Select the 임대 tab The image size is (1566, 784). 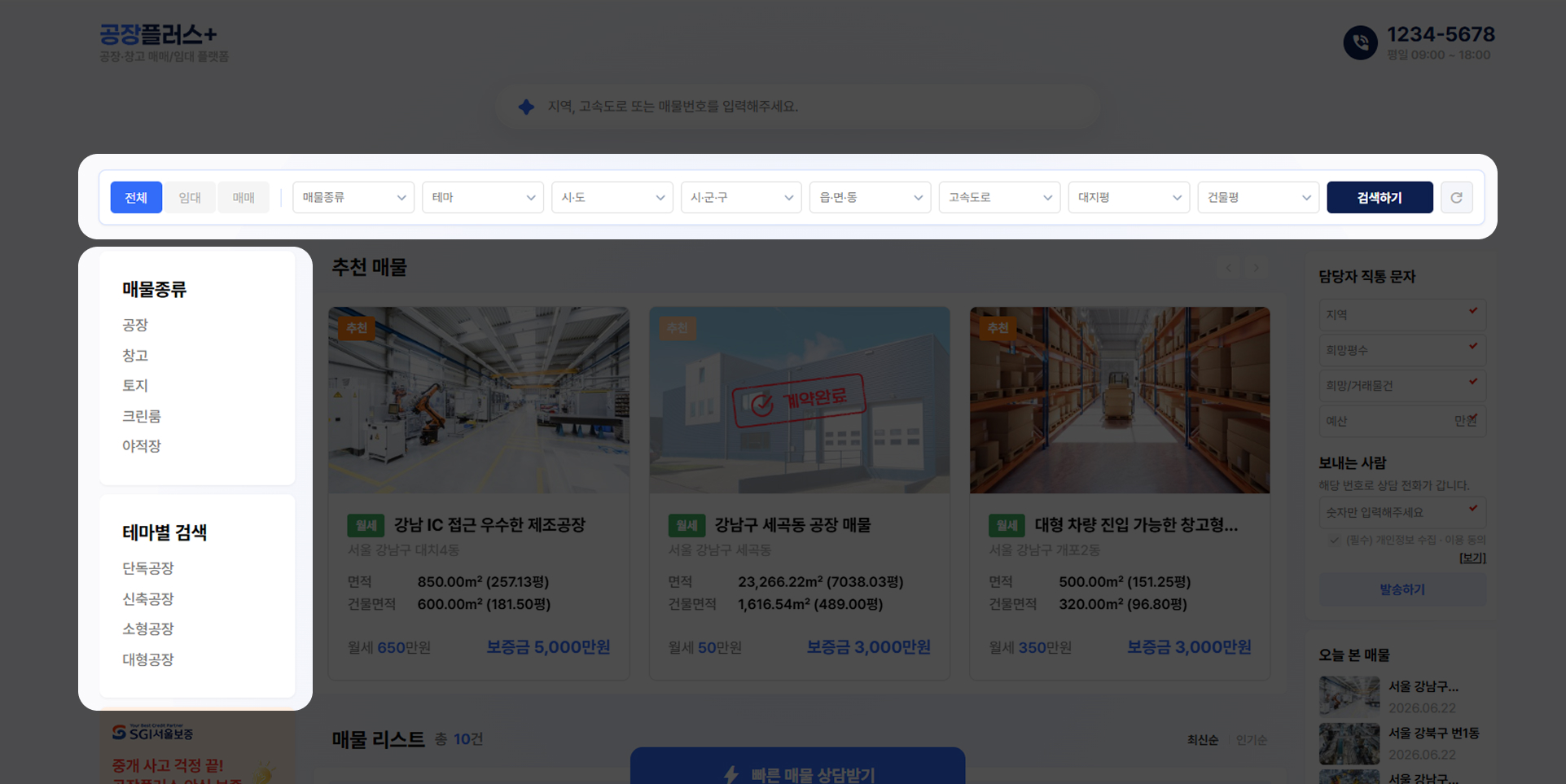pos(190,197)
